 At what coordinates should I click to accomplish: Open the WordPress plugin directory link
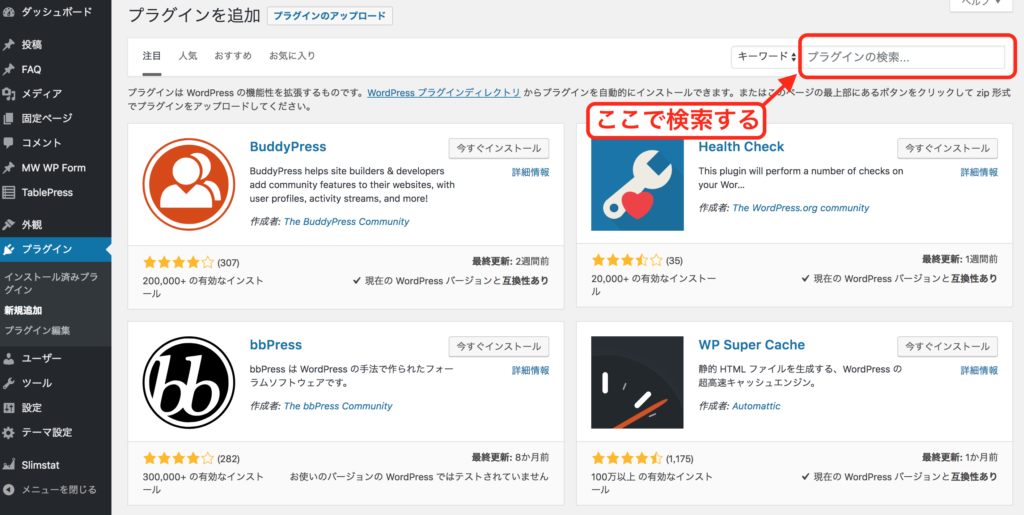pyautogui.click(x=444, y=92)
